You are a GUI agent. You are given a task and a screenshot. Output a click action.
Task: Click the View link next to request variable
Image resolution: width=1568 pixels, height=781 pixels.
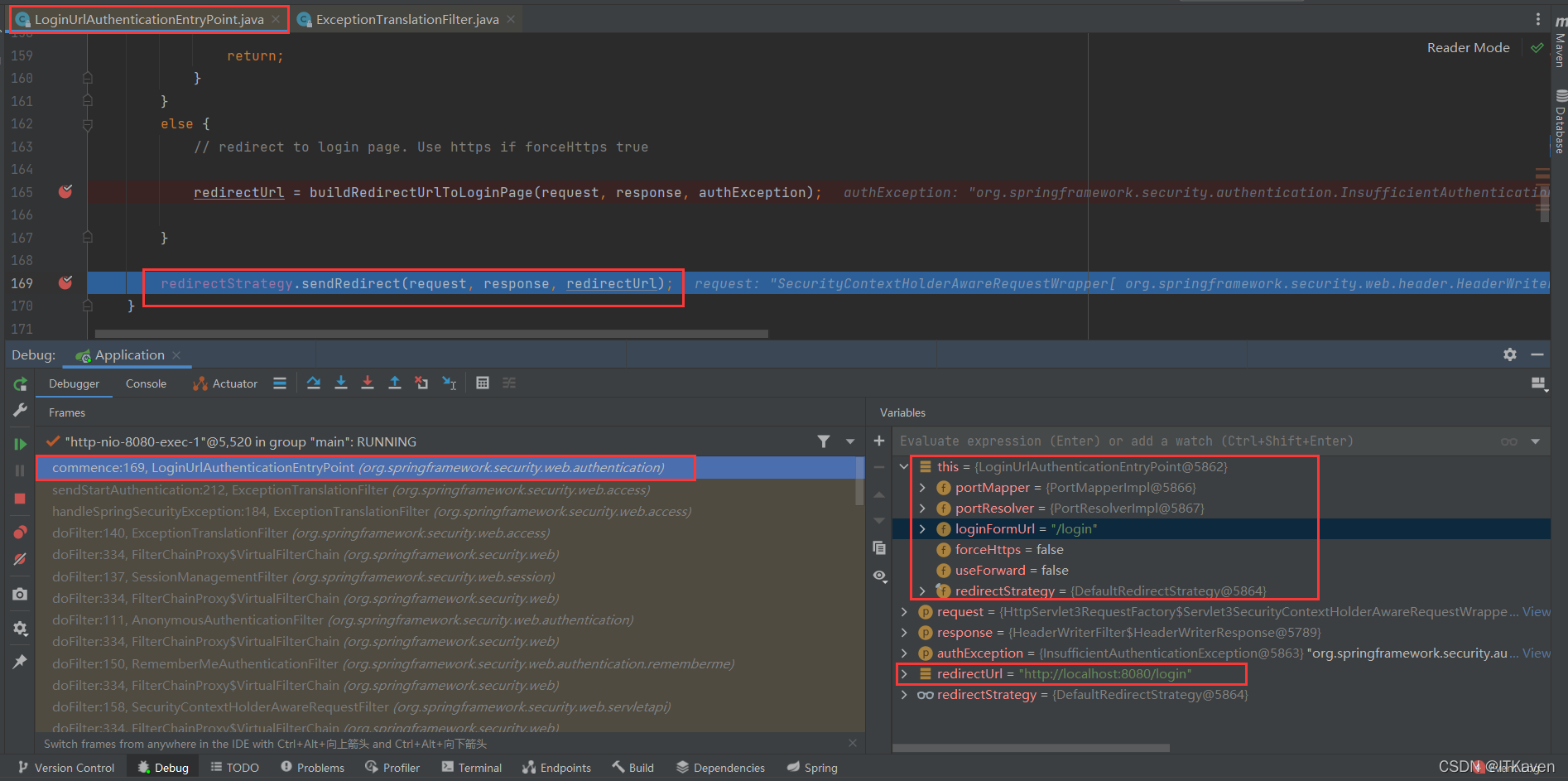pyautogui.click(x=1536, y=611)
